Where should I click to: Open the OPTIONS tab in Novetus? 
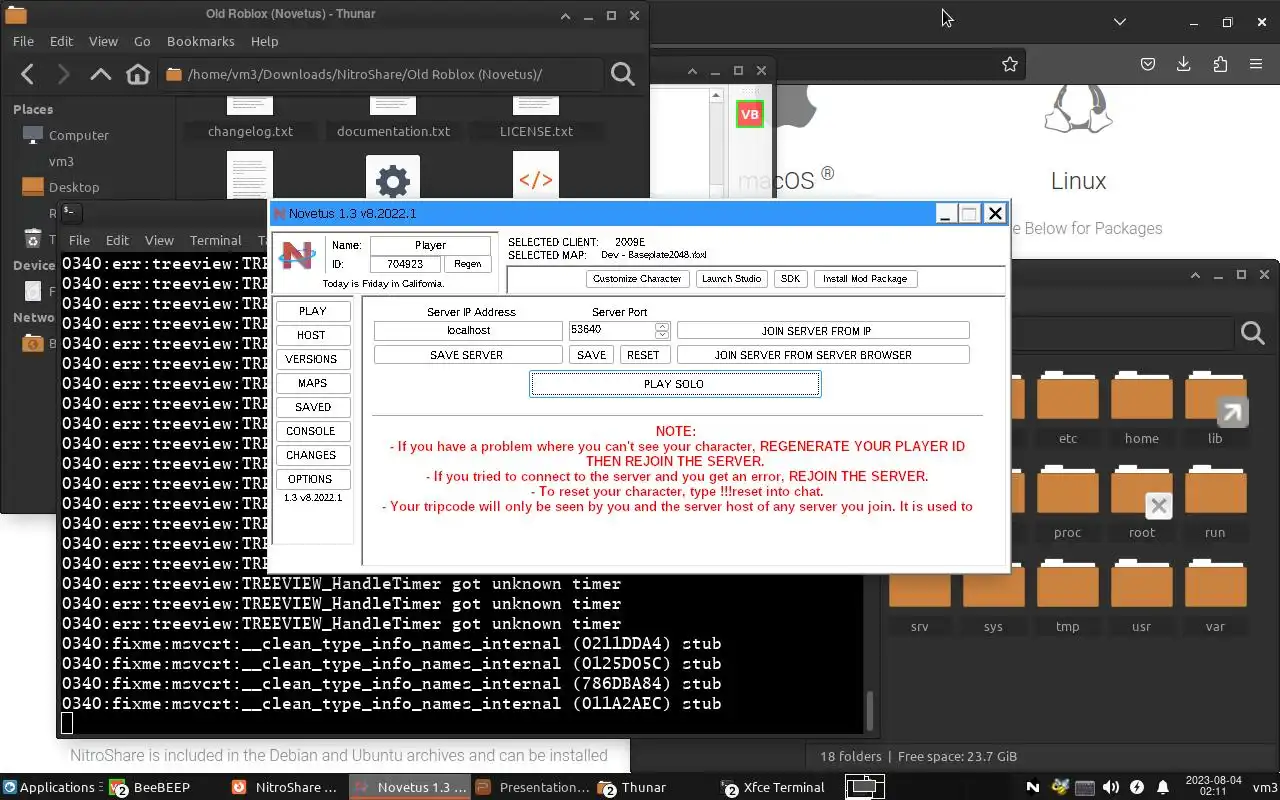tap(312, 479)
